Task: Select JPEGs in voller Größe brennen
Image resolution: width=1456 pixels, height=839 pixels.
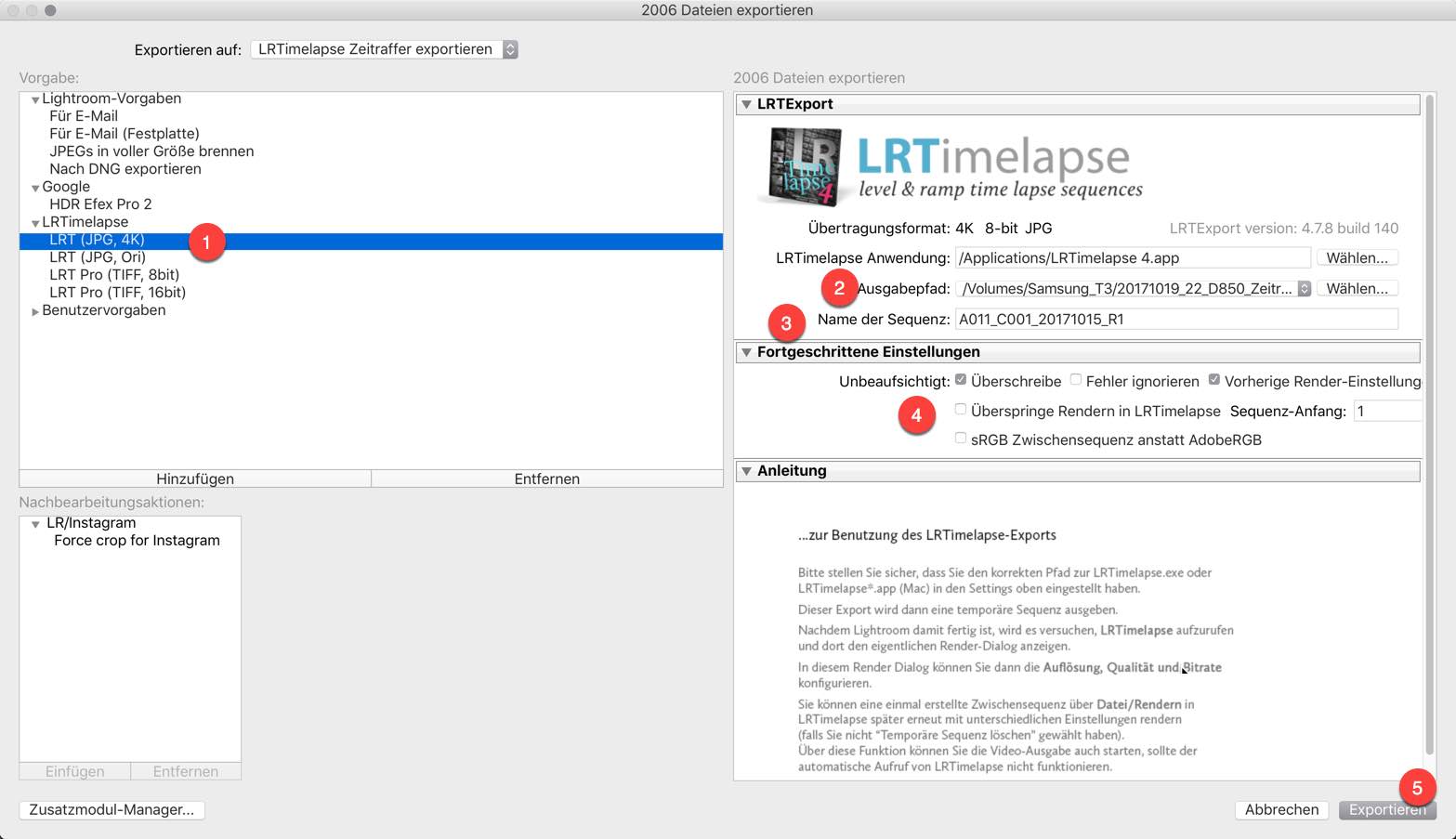Action: 151,151
